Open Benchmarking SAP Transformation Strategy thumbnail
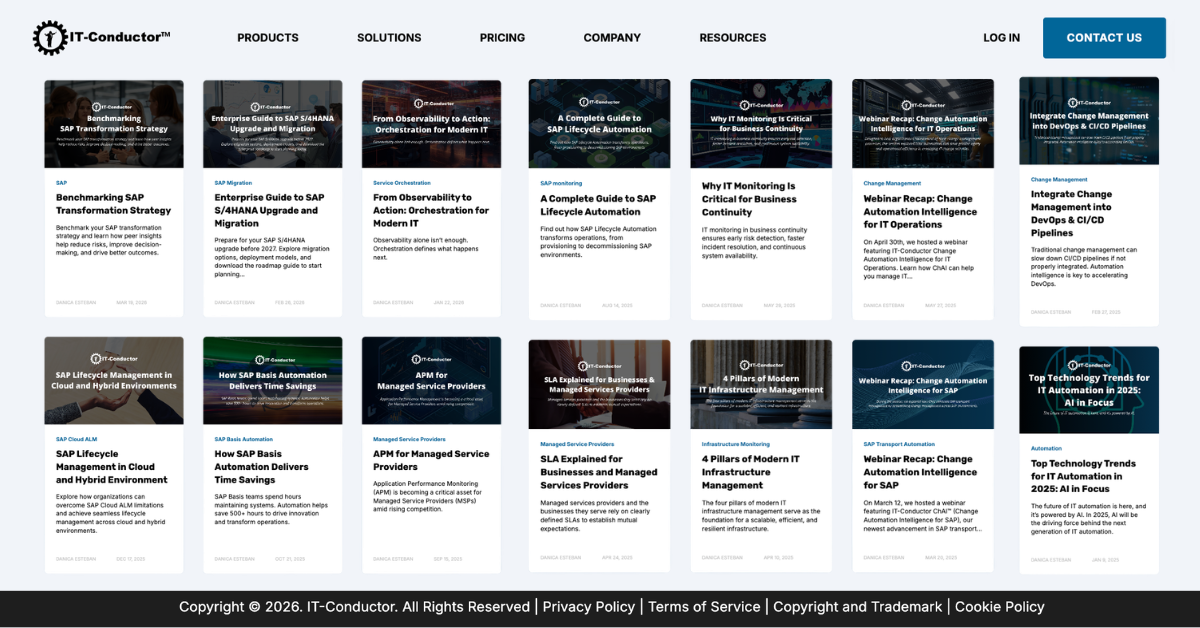This screenshot has height=628, width=1200. tap(114, 124)
